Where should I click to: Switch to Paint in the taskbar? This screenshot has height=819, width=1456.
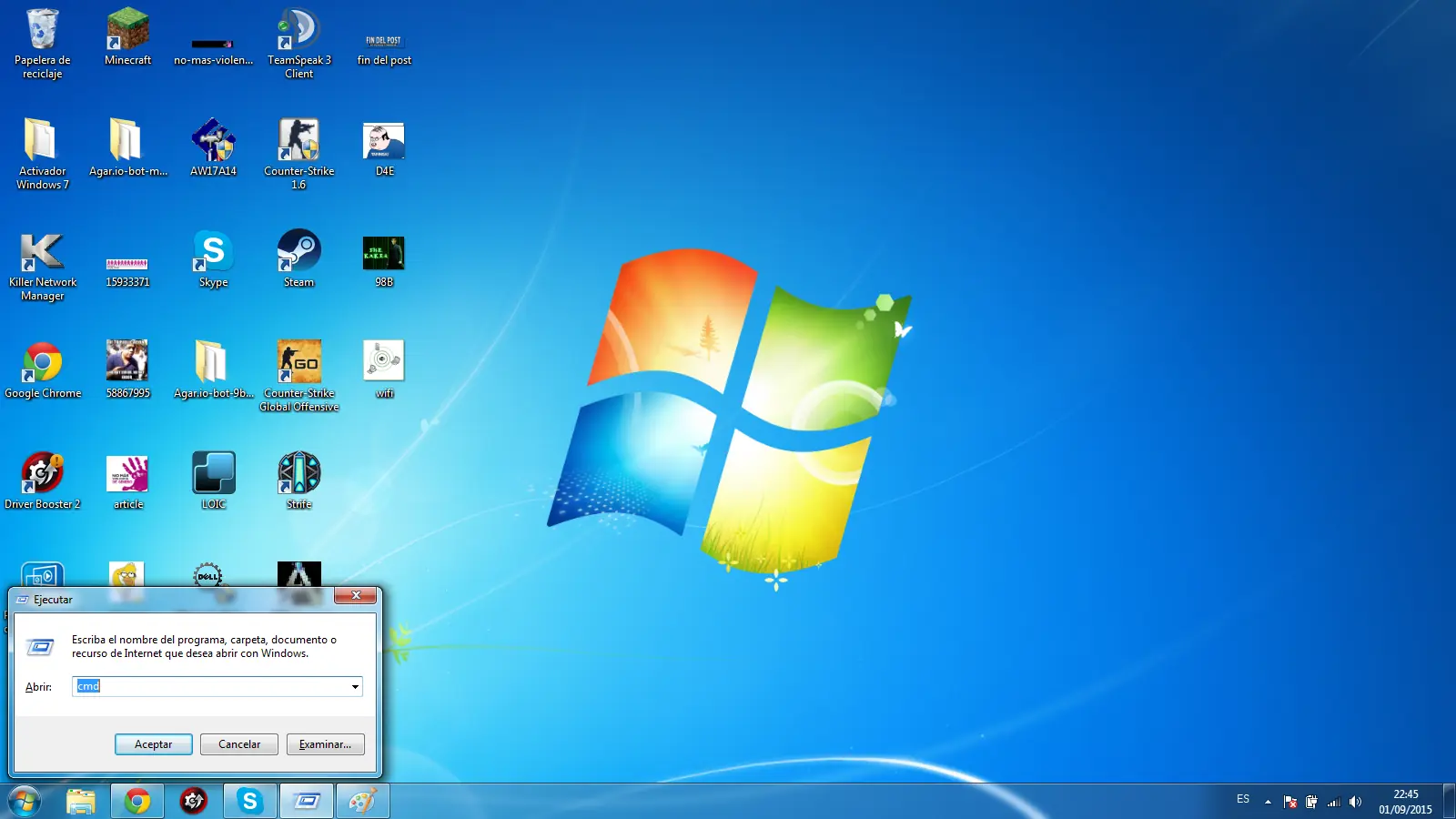click(363, 801)
